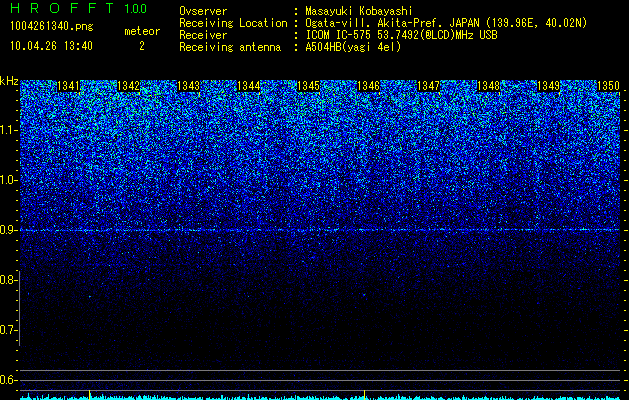Screen dimensions: 629x400
Task: Click the bright meteor echo dot under 1346
Action: 364,294
